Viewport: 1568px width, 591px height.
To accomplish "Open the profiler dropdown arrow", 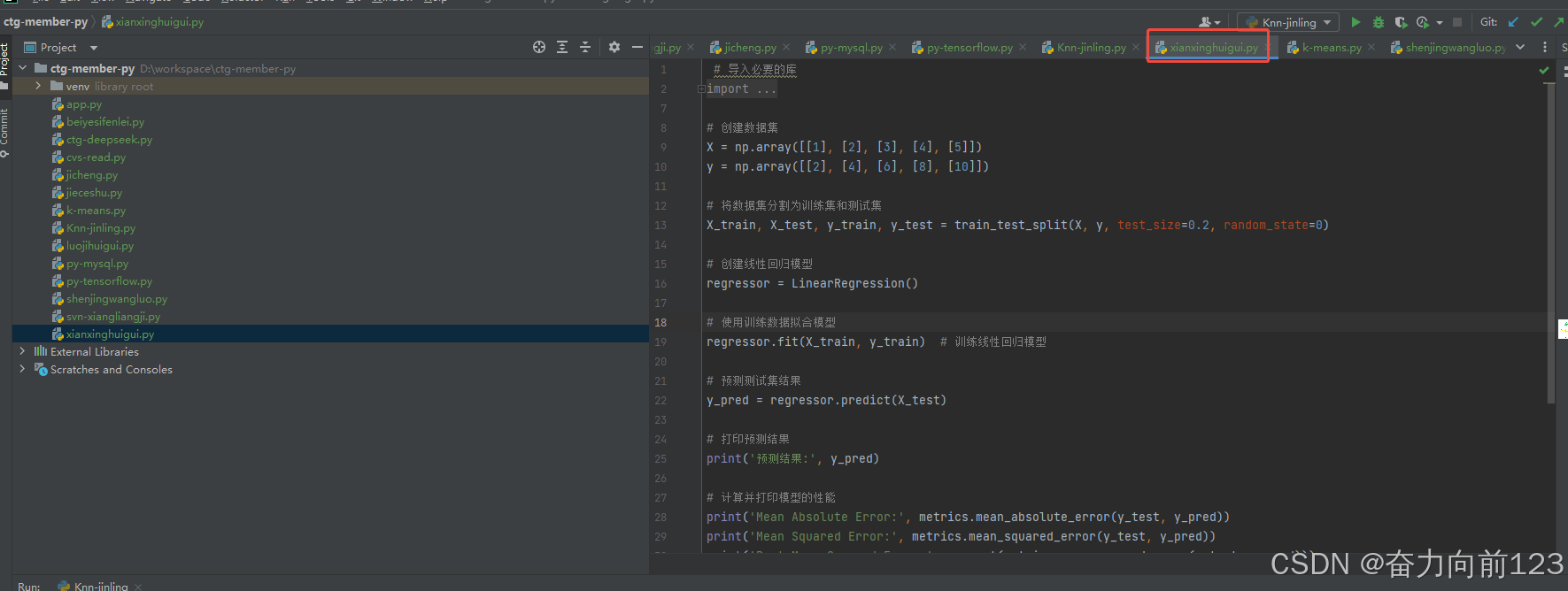I will click(x=1439, y=23).
